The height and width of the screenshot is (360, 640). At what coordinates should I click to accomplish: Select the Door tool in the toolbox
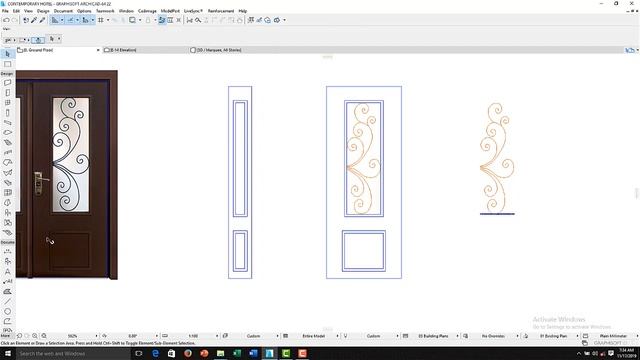tap(7, 93)
